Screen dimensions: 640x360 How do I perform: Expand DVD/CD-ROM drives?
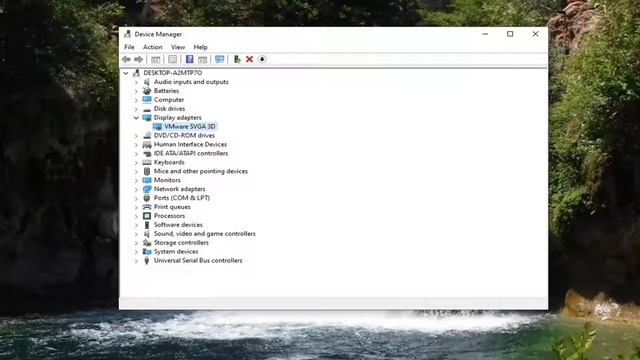[136, 136]
